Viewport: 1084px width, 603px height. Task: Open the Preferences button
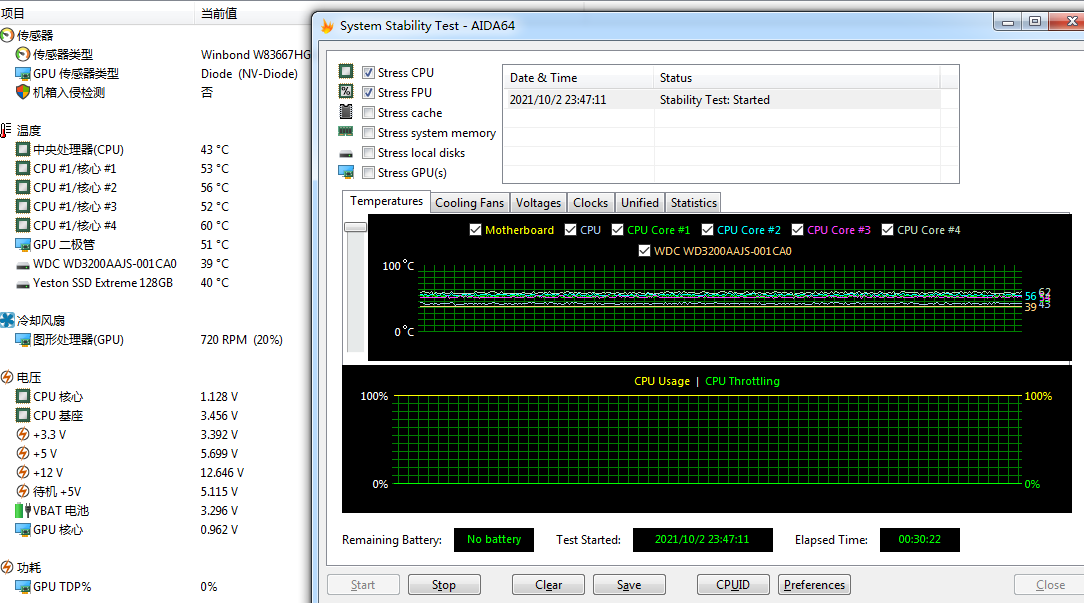tap(814, 585)
